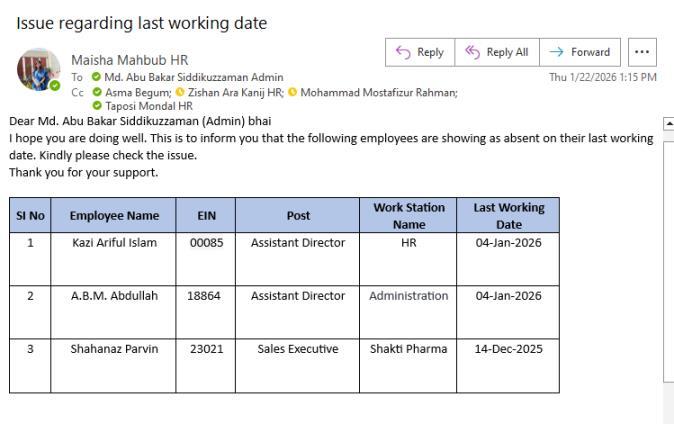The image size is (674, 424).
Task: Click presence icon beside Md. Abu Bakar Siddikuzzaman
Action: [x=96, y=78]
